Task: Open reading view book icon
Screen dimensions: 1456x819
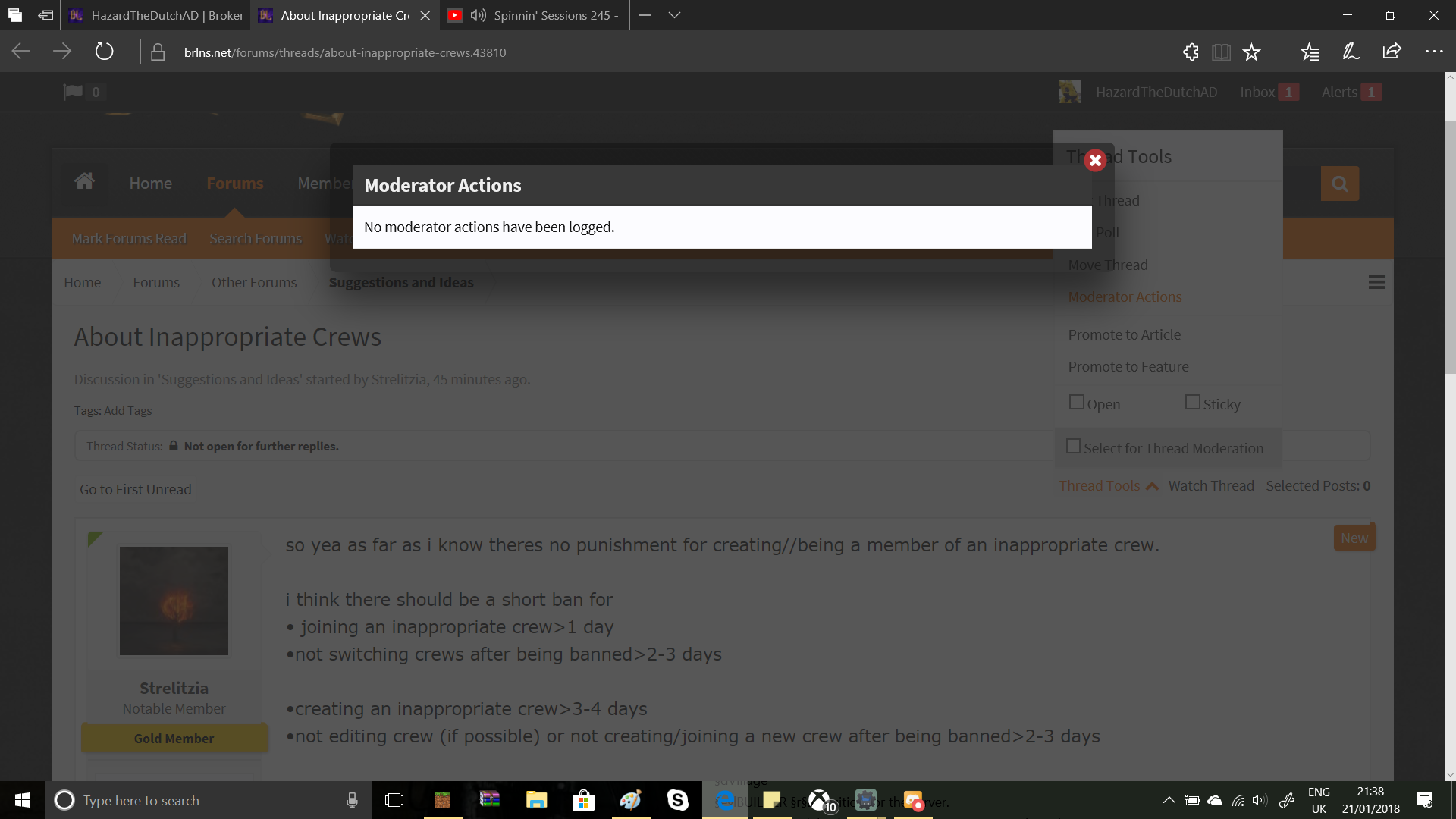Action: click(1221, 52)
